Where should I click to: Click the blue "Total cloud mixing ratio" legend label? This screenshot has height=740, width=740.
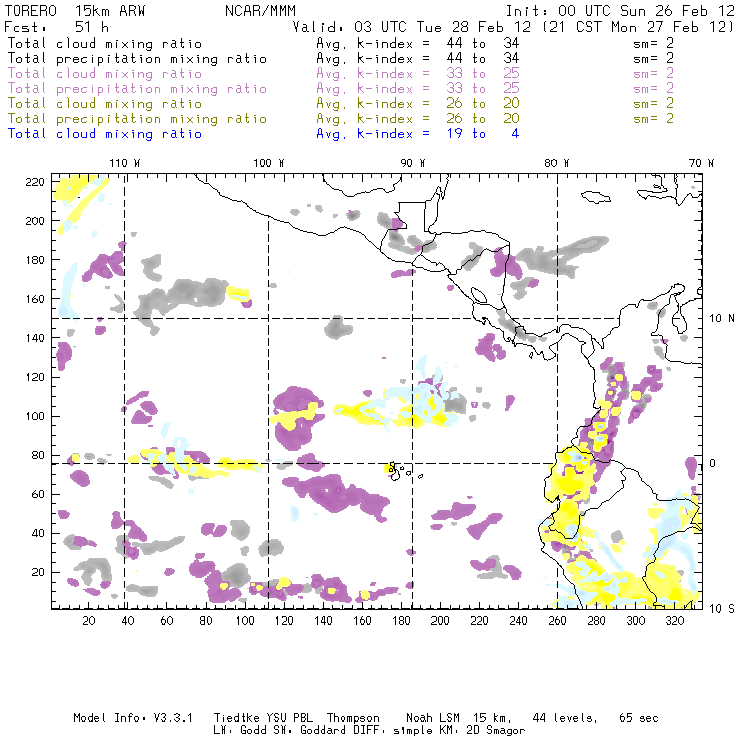[x=105, y=134]
